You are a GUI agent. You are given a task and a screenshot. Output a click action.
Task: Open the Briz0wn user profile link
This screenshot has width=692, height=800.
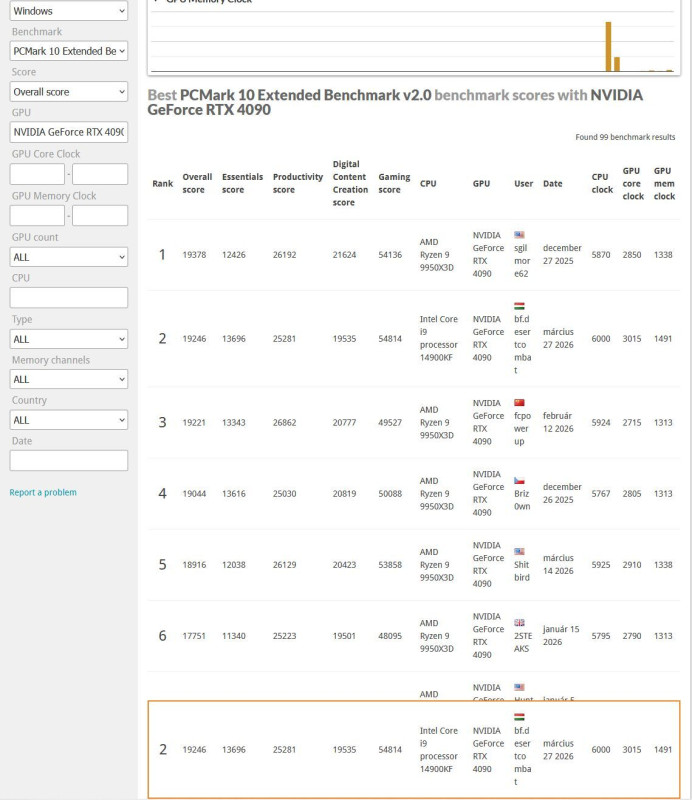pos(522,500)
